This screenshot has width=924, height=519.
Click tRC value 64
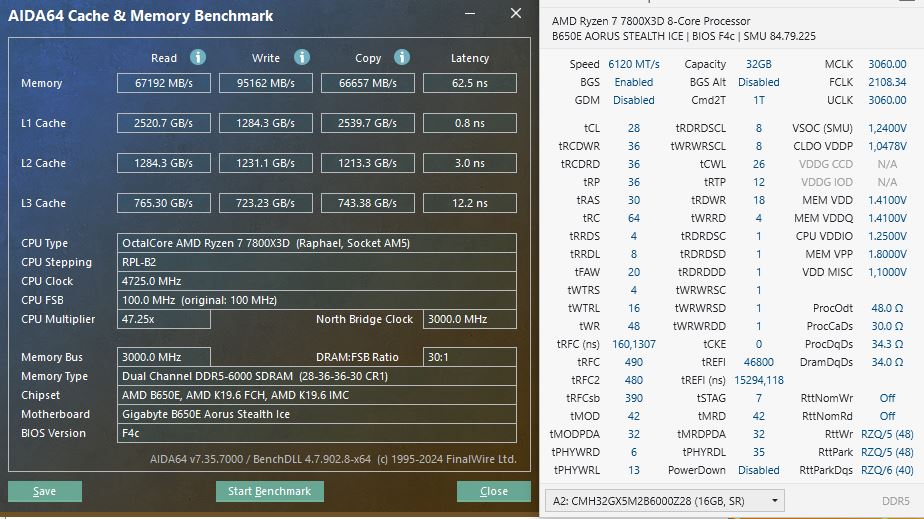point(633,218)
